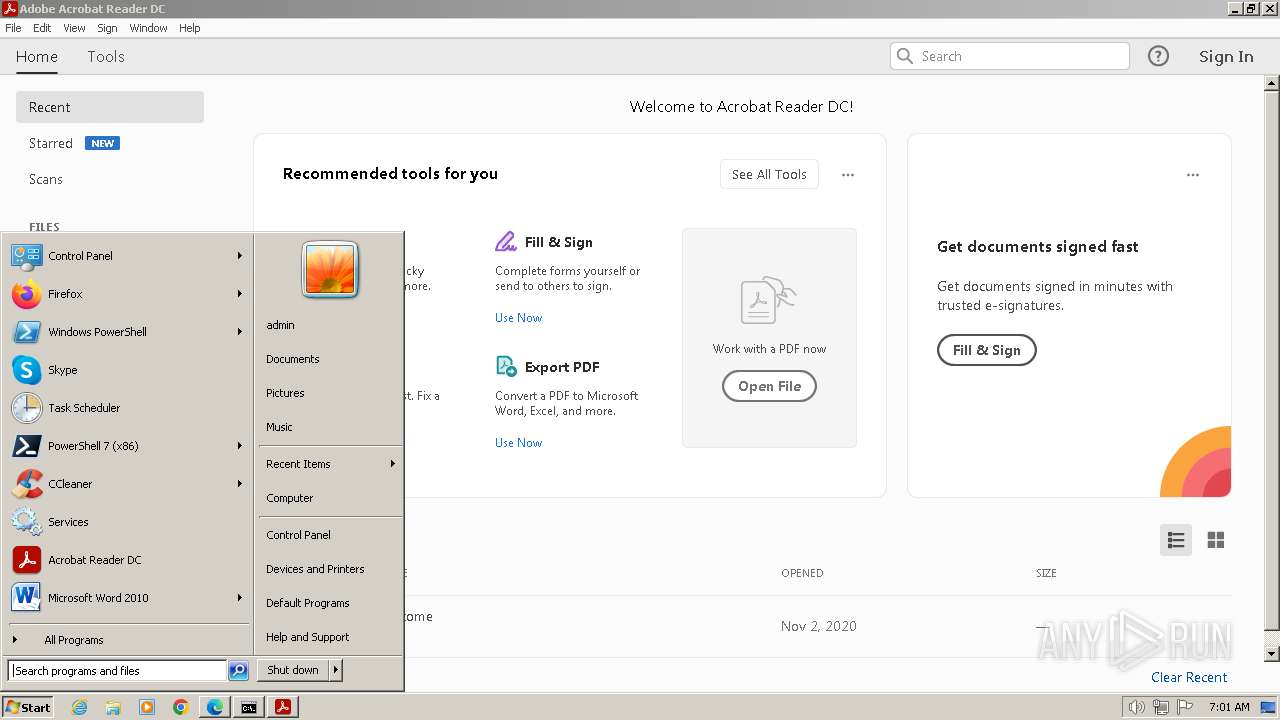Viewport: 1280px width, 720px height.
Task: Expand Control Panel submenu arrow in left column
Action: coord(240,256)
